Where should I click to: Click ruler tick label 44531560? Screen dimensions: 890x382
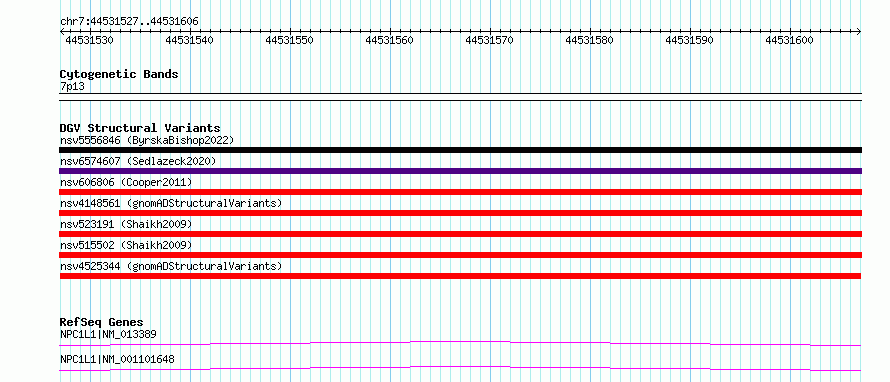pos(389,40)
